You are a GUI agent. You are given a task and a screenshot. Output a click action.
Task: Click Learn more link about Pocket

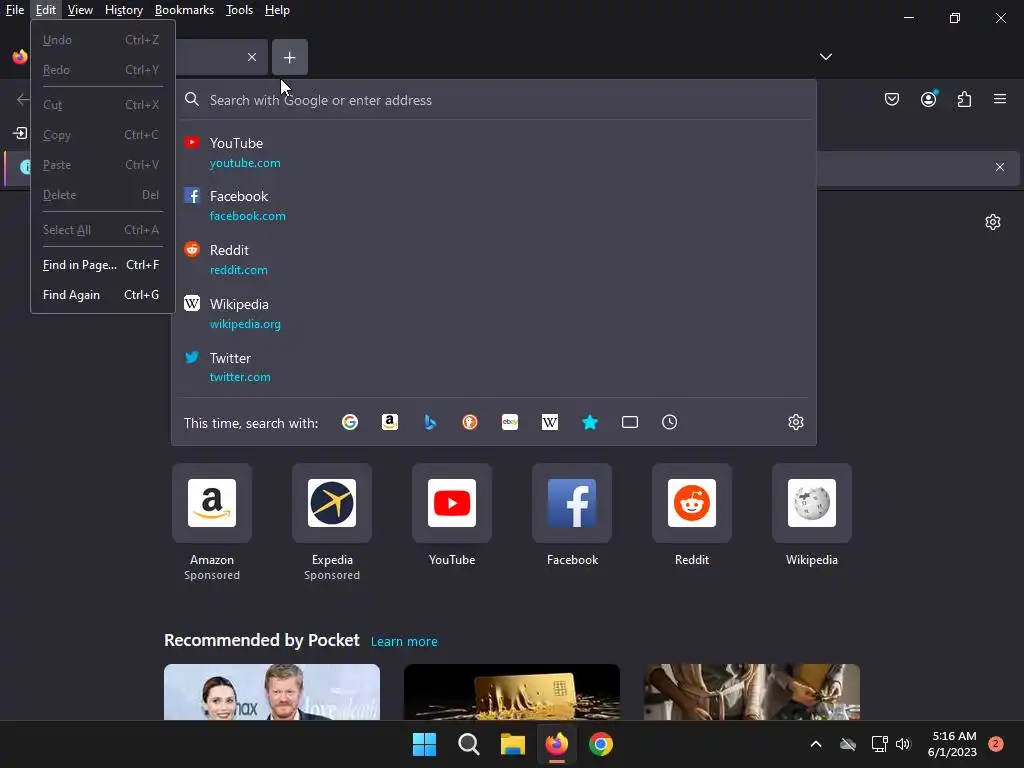pyautogui.click(x=404, y=641)
